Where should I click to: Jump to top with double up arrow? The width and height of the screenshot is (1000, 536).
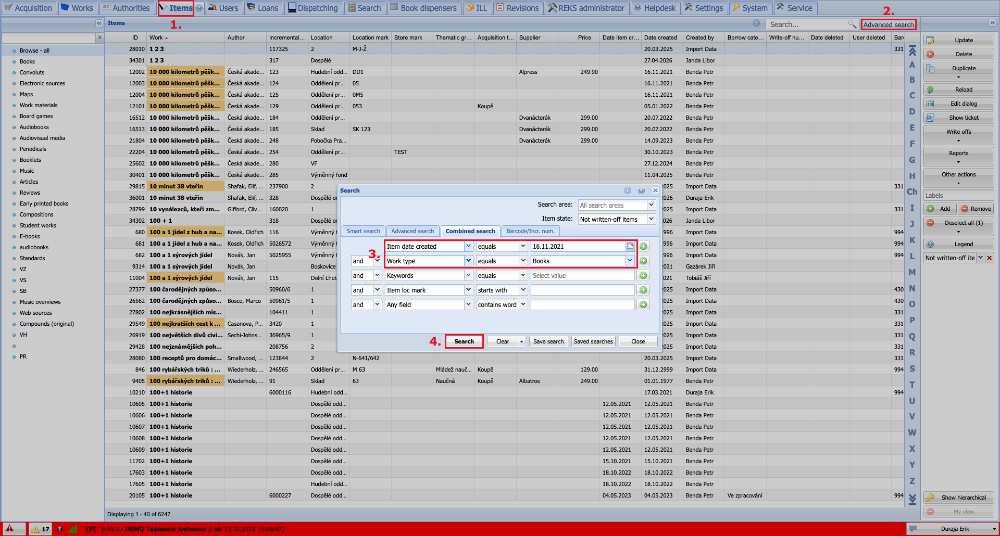(912, 51)
